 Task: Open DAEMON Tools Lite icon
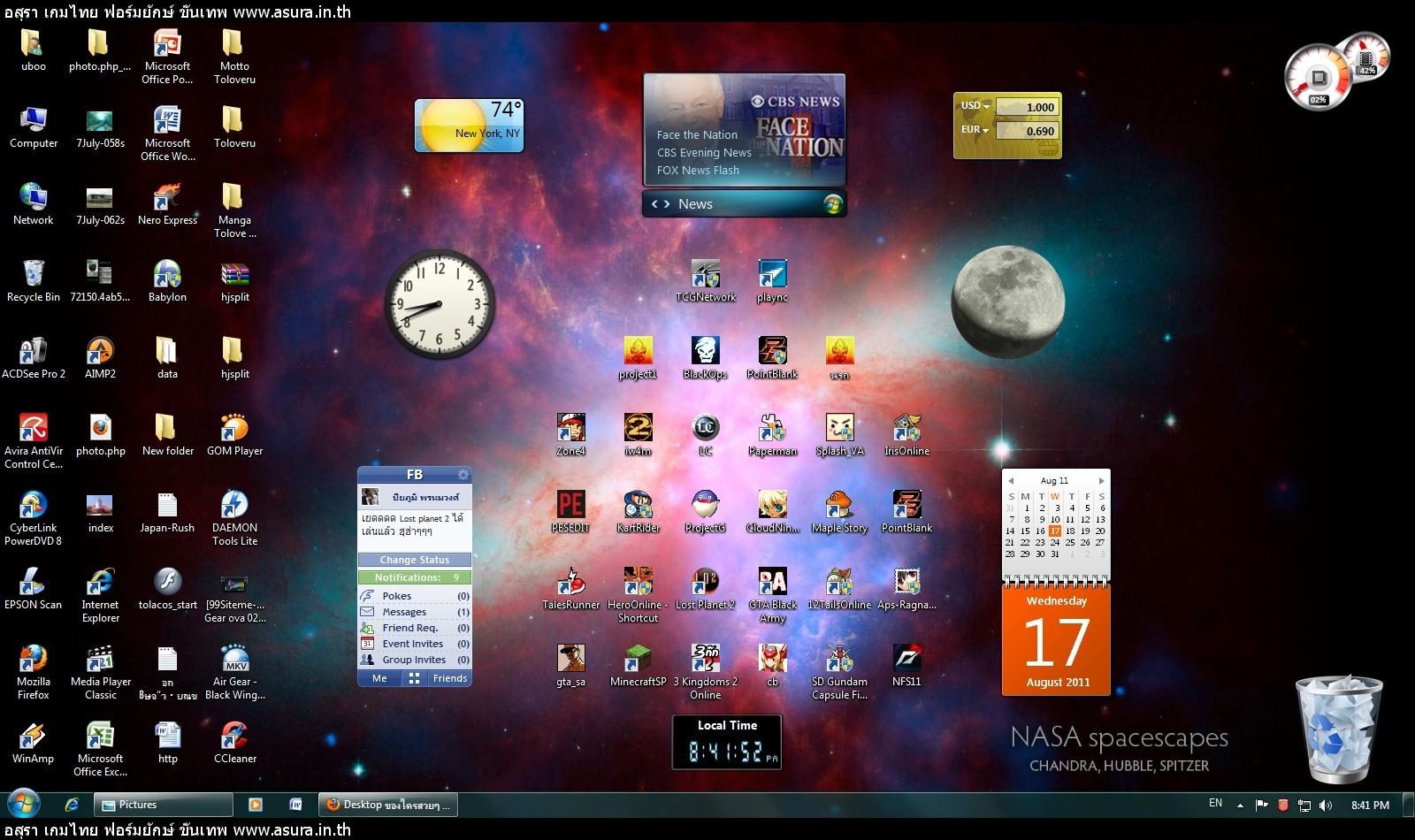coord(234,518)
